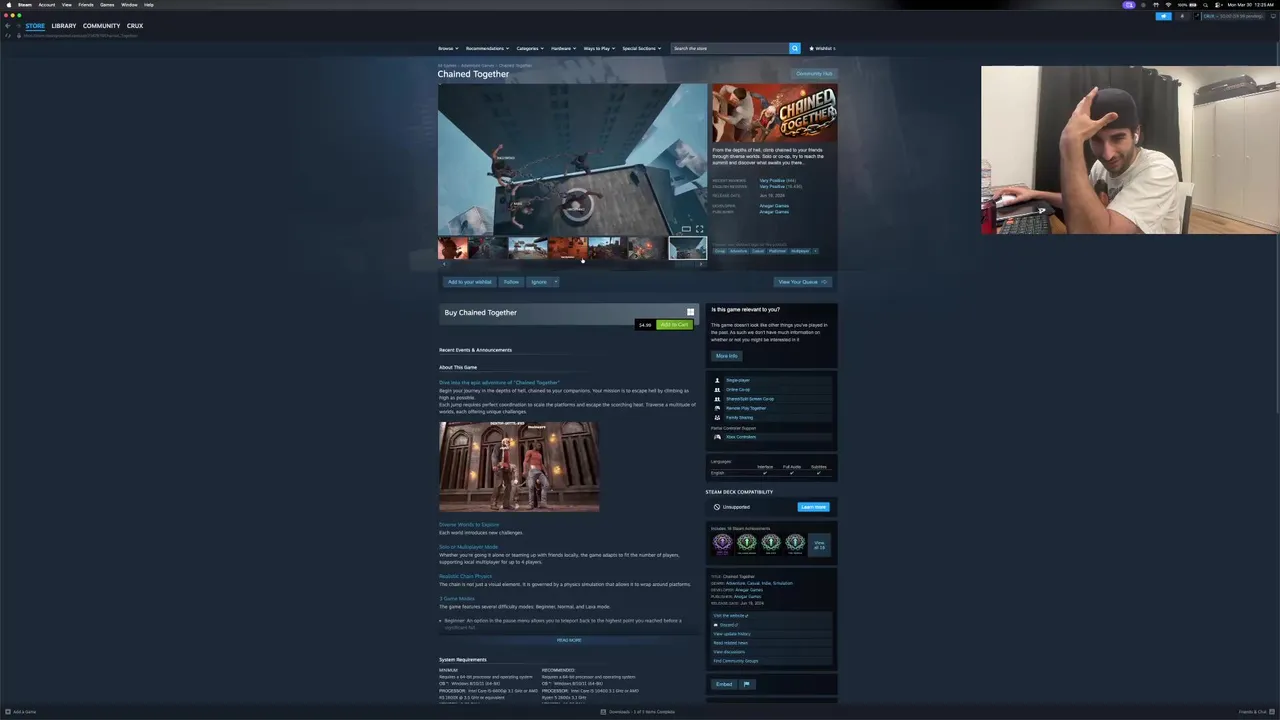Viewport: 1280px width, 720px height.
Task: Click the Remote Play Together icon
Action: click(717, 408)
